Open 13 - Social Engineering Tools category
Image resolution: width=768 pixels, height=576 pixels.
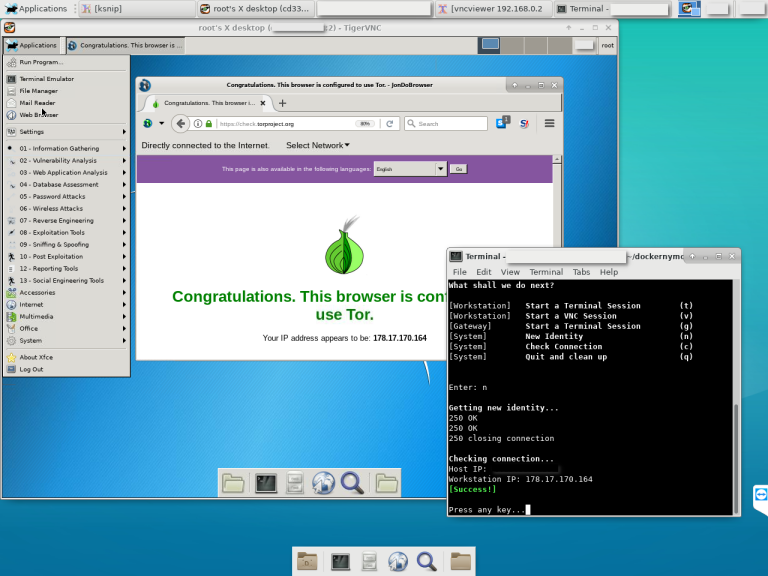(67, 281)
